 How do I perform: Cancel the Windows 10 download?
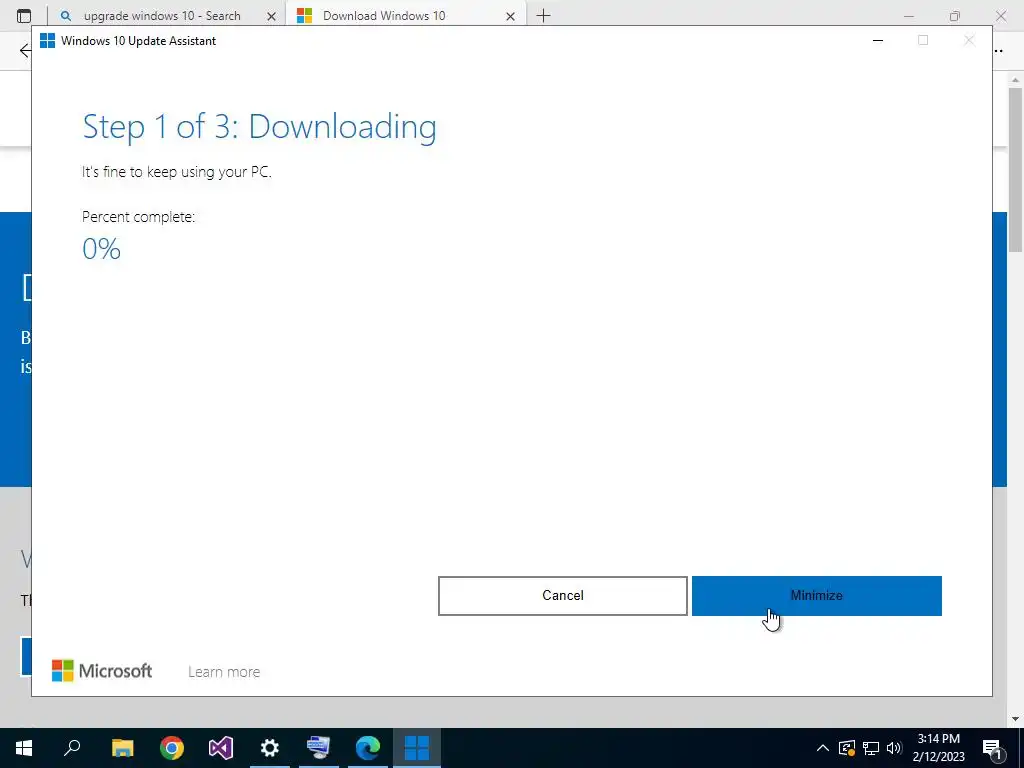coord(562,596)
